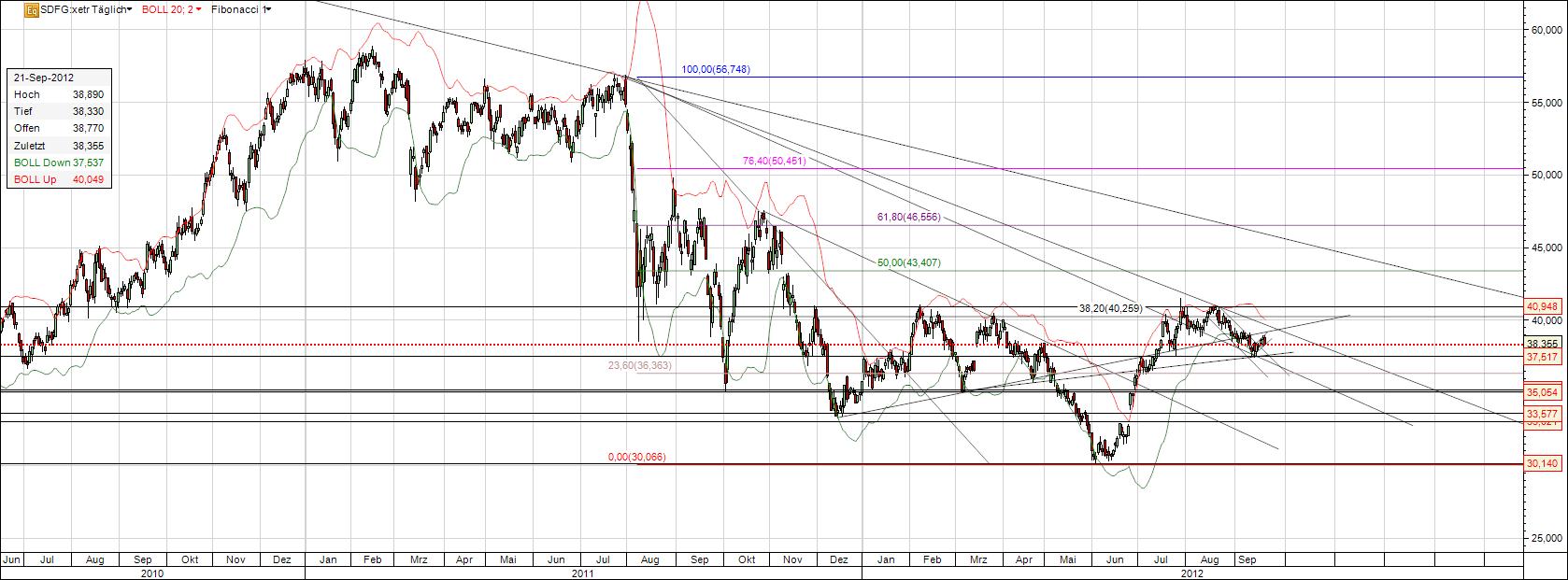1568x580 pixels.
Task: Click the 35,054 price axis marker
Action: [x=1543, y=392]
